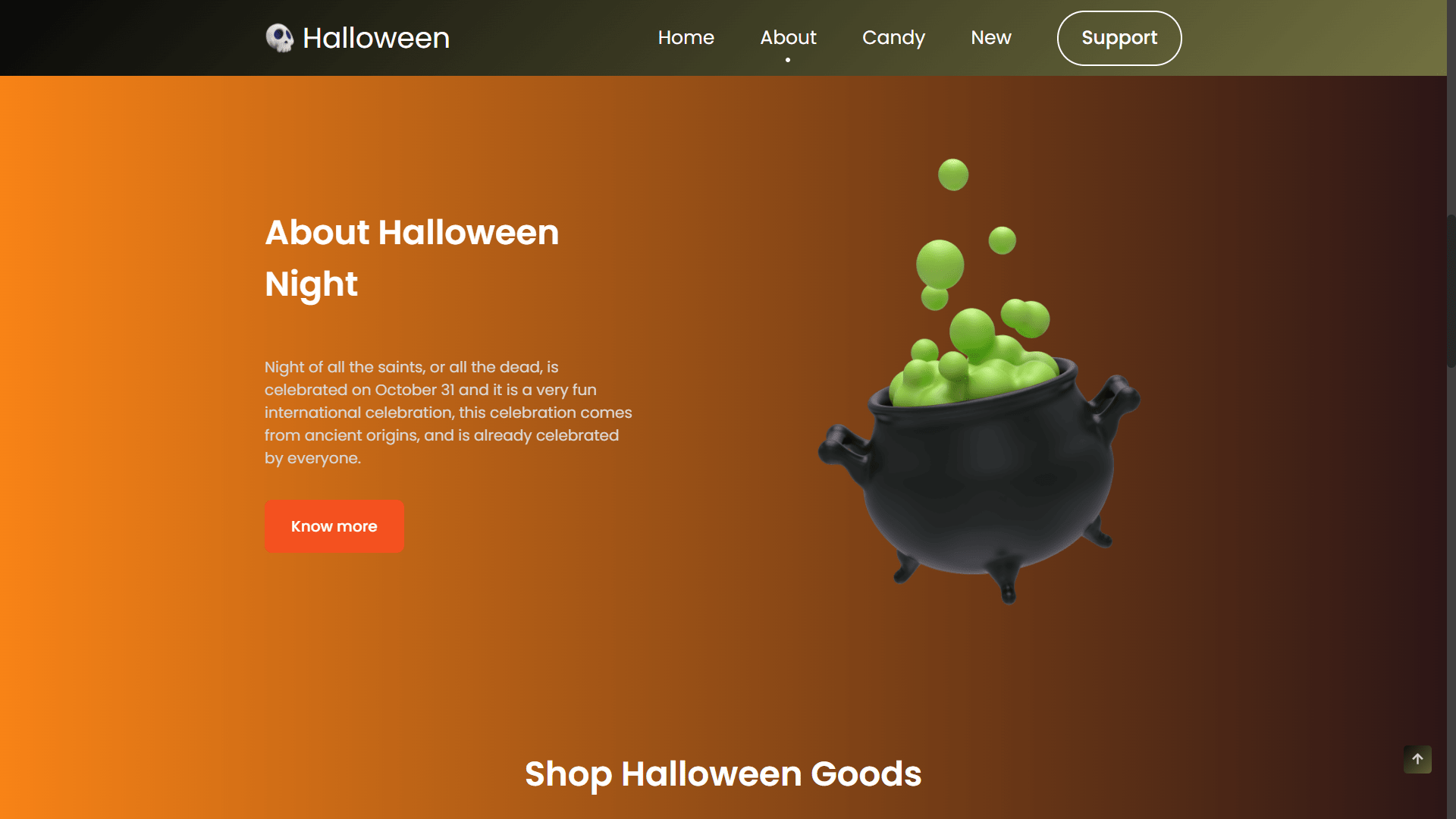This screenshot has width=1456, height=819.
Task: Click the page scrollbar thumb
Action: pyautogui.click(x=1451, y=291)
